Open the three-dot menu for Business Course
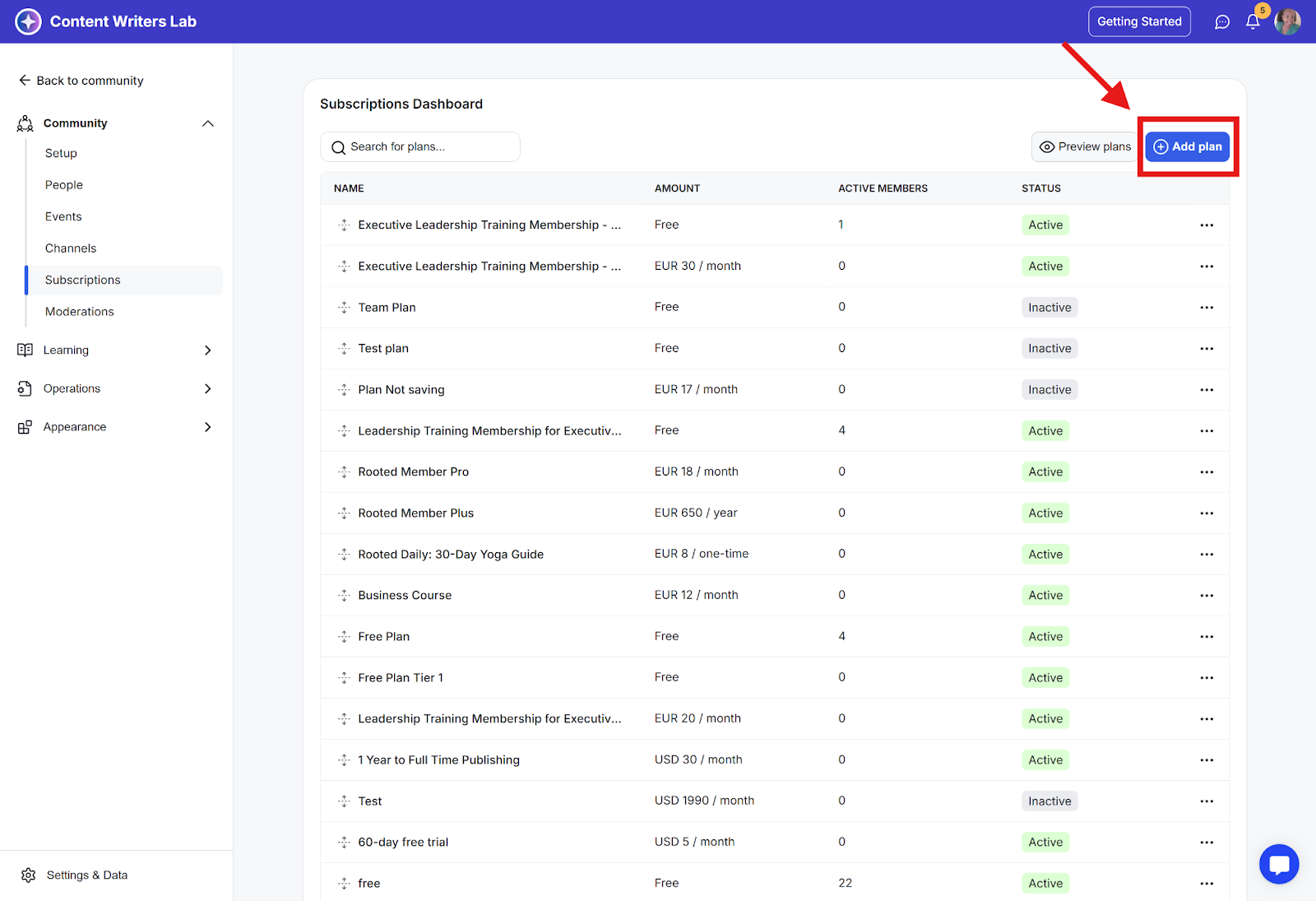The height and width of the screenshot is (901, 1316). point(1206,596)
